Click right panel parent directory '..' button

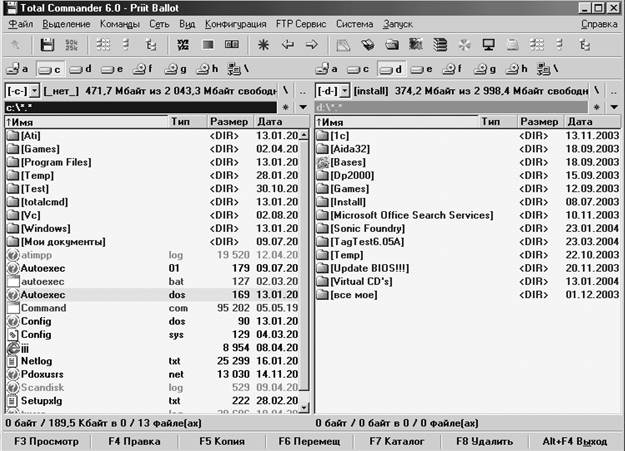pyautogui.click(x=614, y=91)
